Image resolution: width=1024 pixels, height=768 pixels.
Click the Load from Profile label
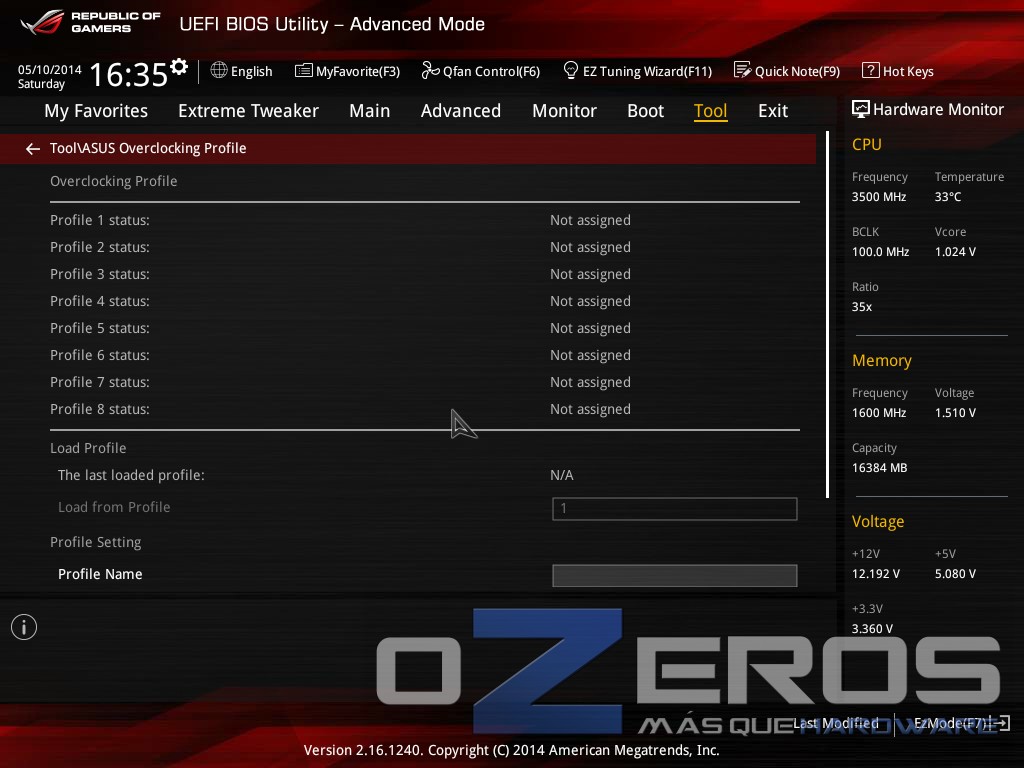click(114, 507)
